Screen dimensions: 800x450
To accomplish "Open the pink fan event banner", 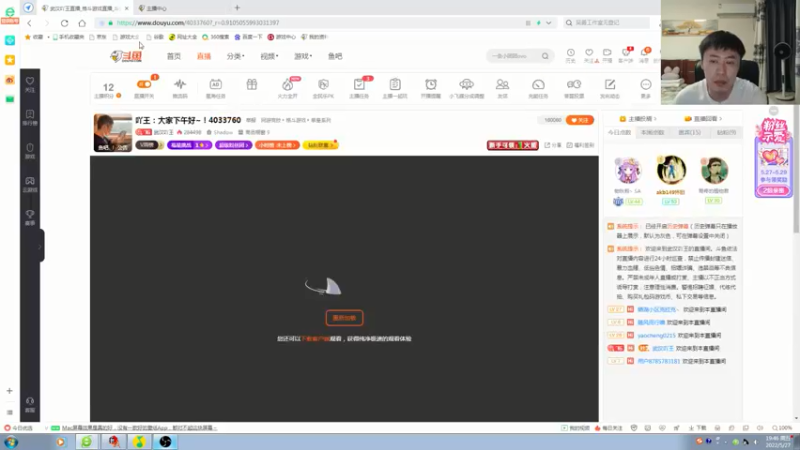I will (773, 158).
